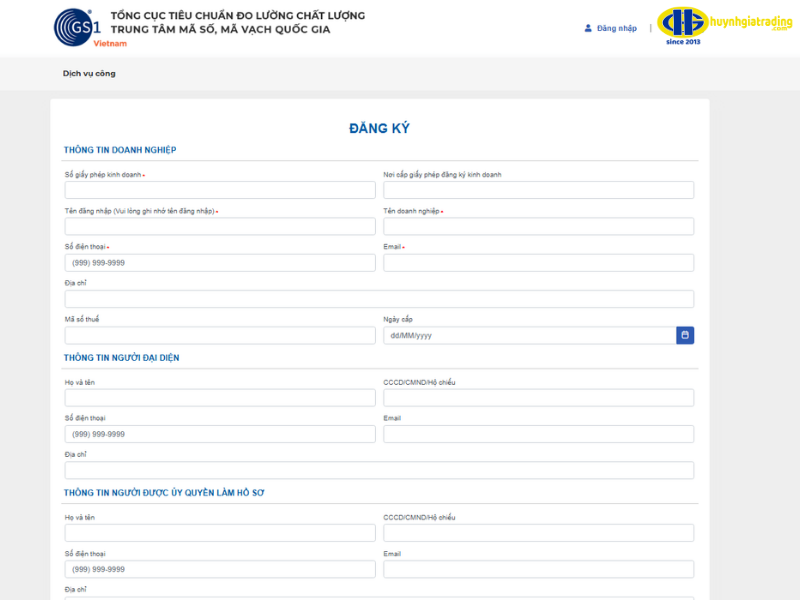
Task: Open the calendar picker for Ngày cấp
Action: point(685,335)
